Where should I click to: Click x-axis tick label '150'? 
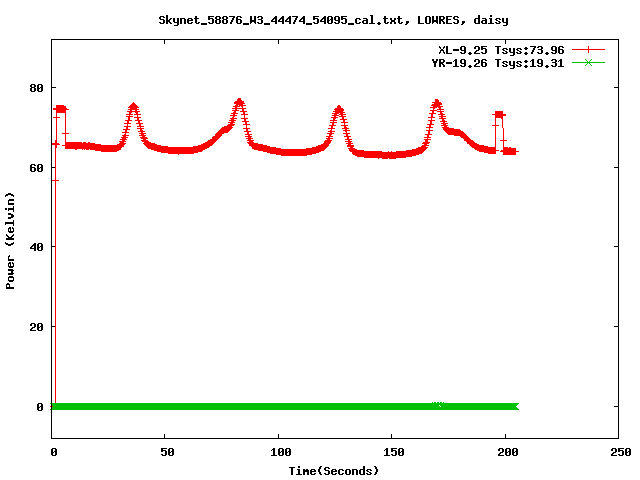point(394,452)
